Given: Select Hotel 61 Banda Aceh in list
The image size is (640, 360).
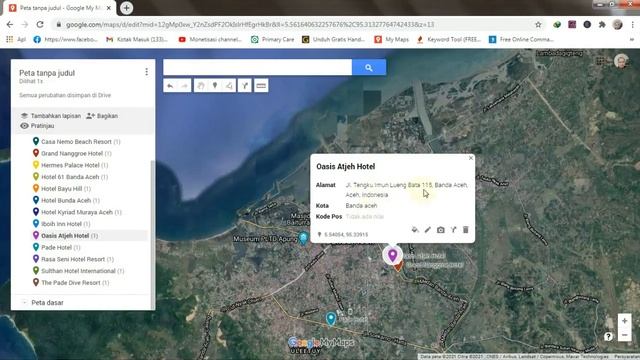Looking at the screenshot, I should point(70,177).
